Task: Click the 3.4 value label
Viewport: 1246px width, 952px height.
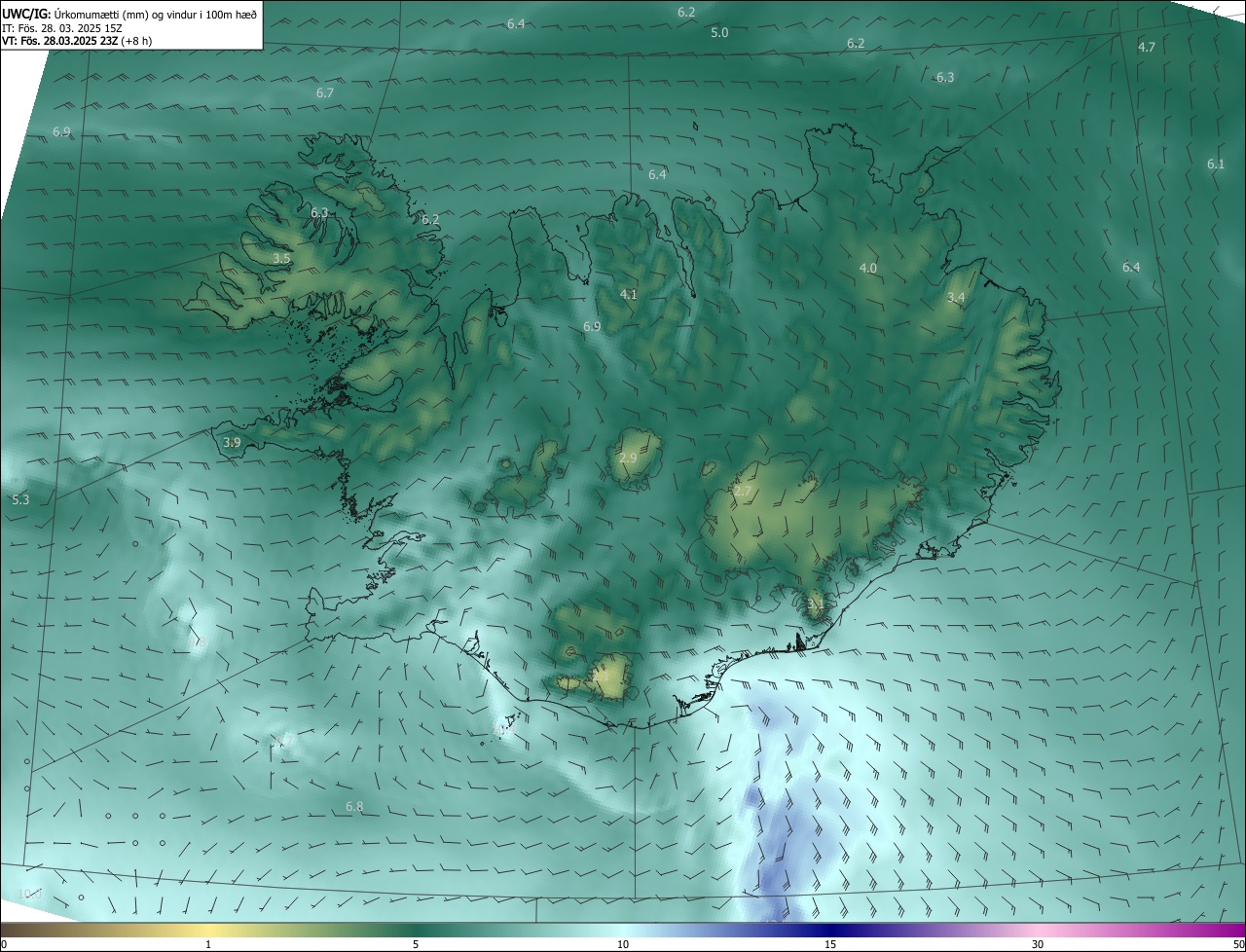Action: [x=956, y=297]
